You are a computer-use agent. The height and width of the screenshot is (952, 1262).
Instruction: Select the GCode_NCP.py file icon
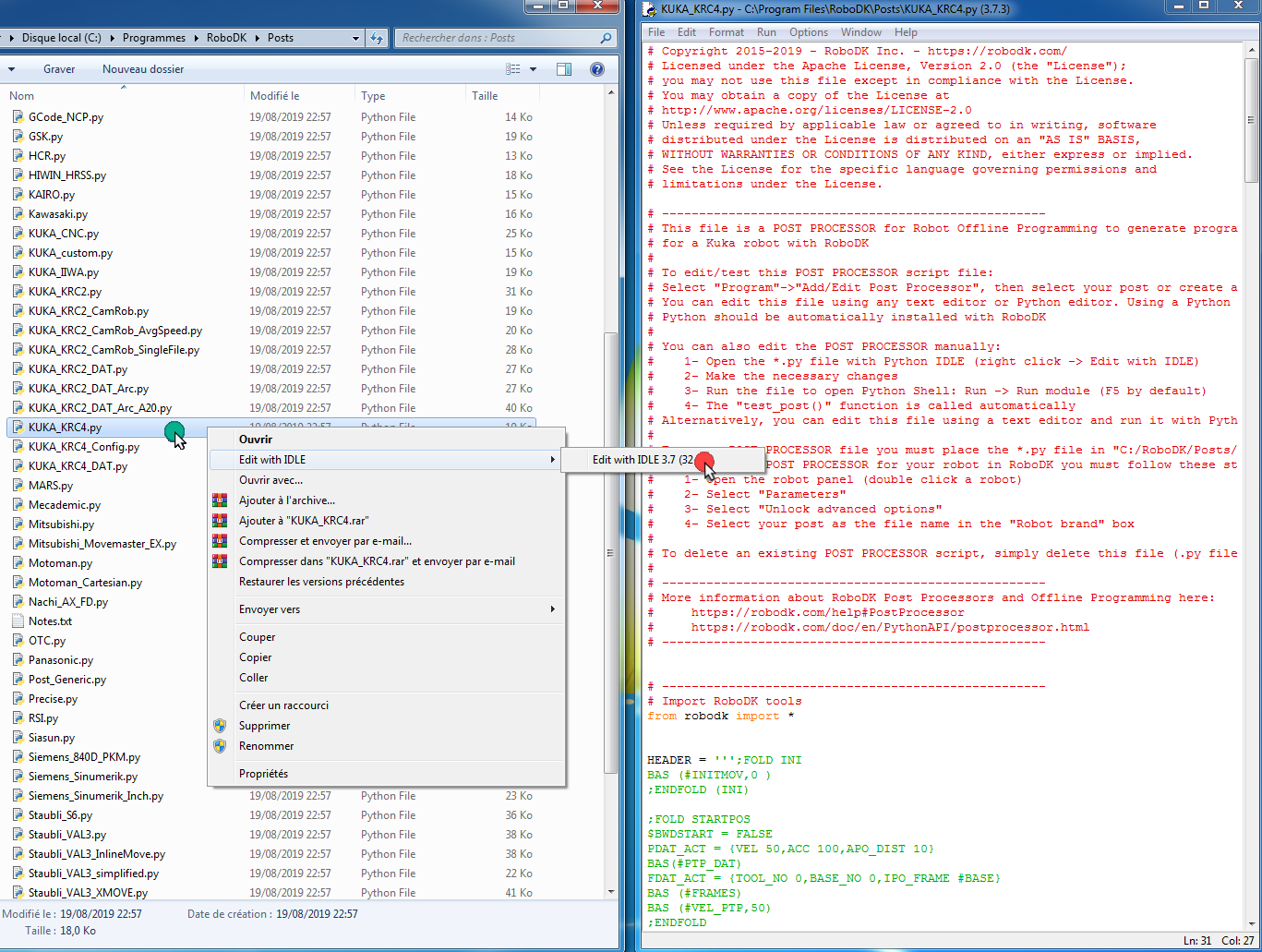coord(18,117)
